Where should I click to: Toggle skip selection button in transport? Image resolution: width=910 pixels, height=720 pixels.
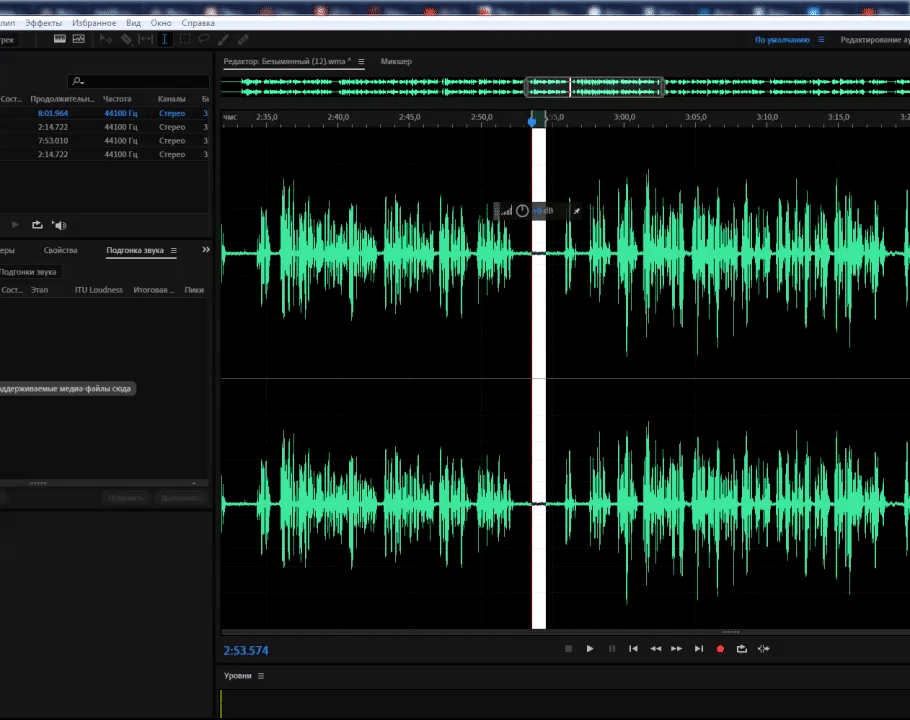764,649
